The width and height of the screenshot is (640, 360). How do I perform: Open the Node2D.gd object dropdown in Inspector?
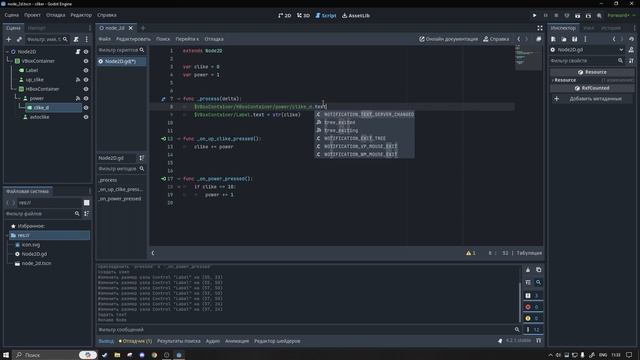pyautogui.click(x=587, y=50)
